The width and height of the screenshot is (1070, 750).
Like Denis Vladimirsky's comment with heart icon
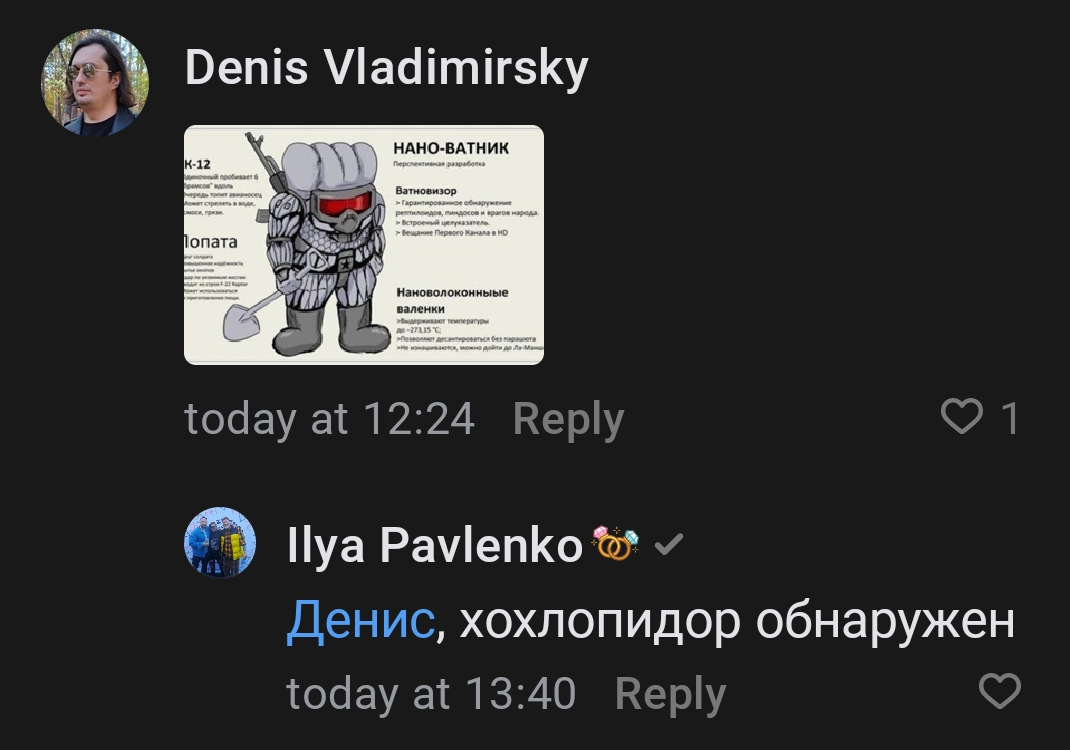[x=961, y=416]
